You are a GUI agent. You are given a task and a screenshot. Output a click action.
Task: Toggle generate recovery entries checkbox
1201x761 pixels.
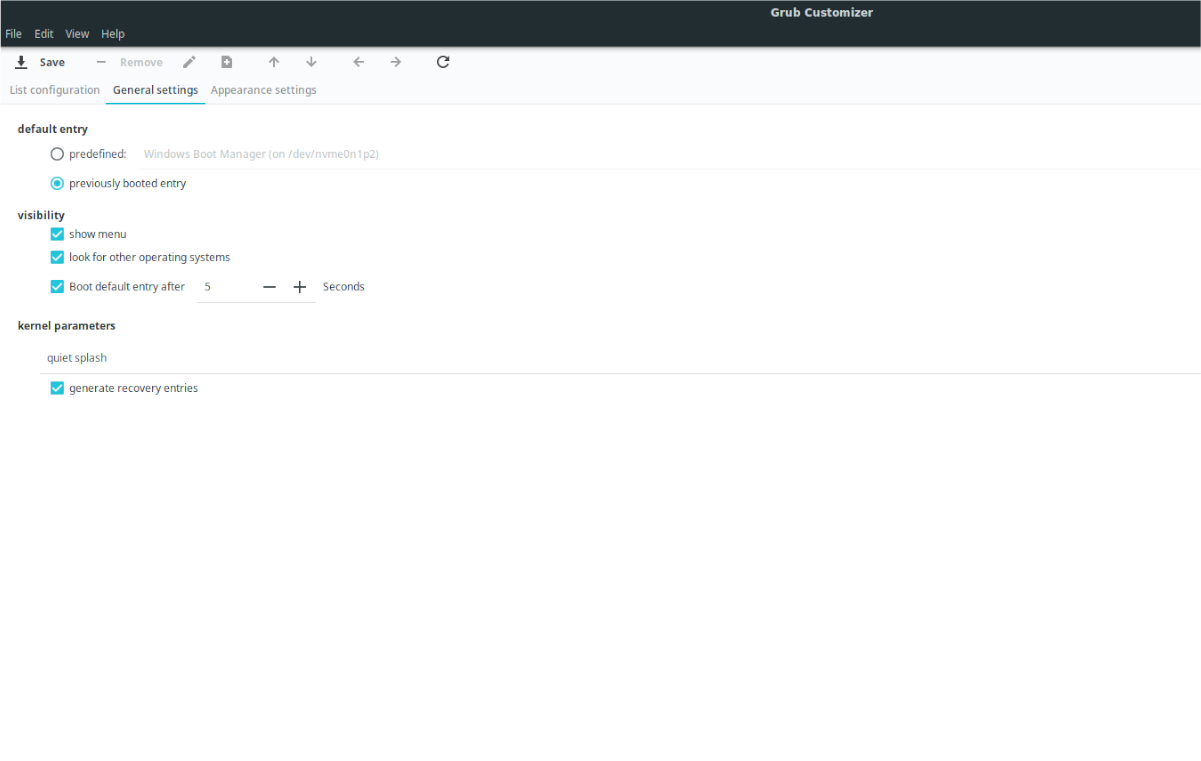pos(57,388)
